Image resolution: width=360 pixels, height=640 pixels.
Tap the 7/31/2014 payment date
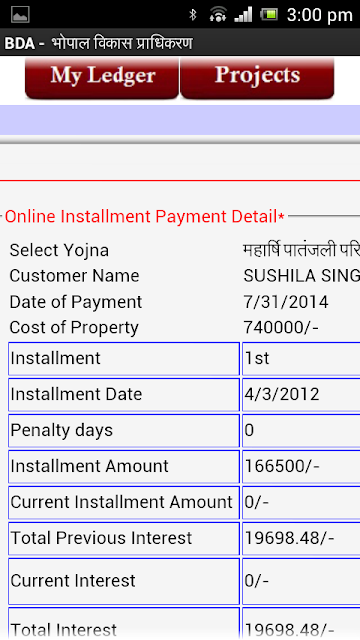coord(286,302)
